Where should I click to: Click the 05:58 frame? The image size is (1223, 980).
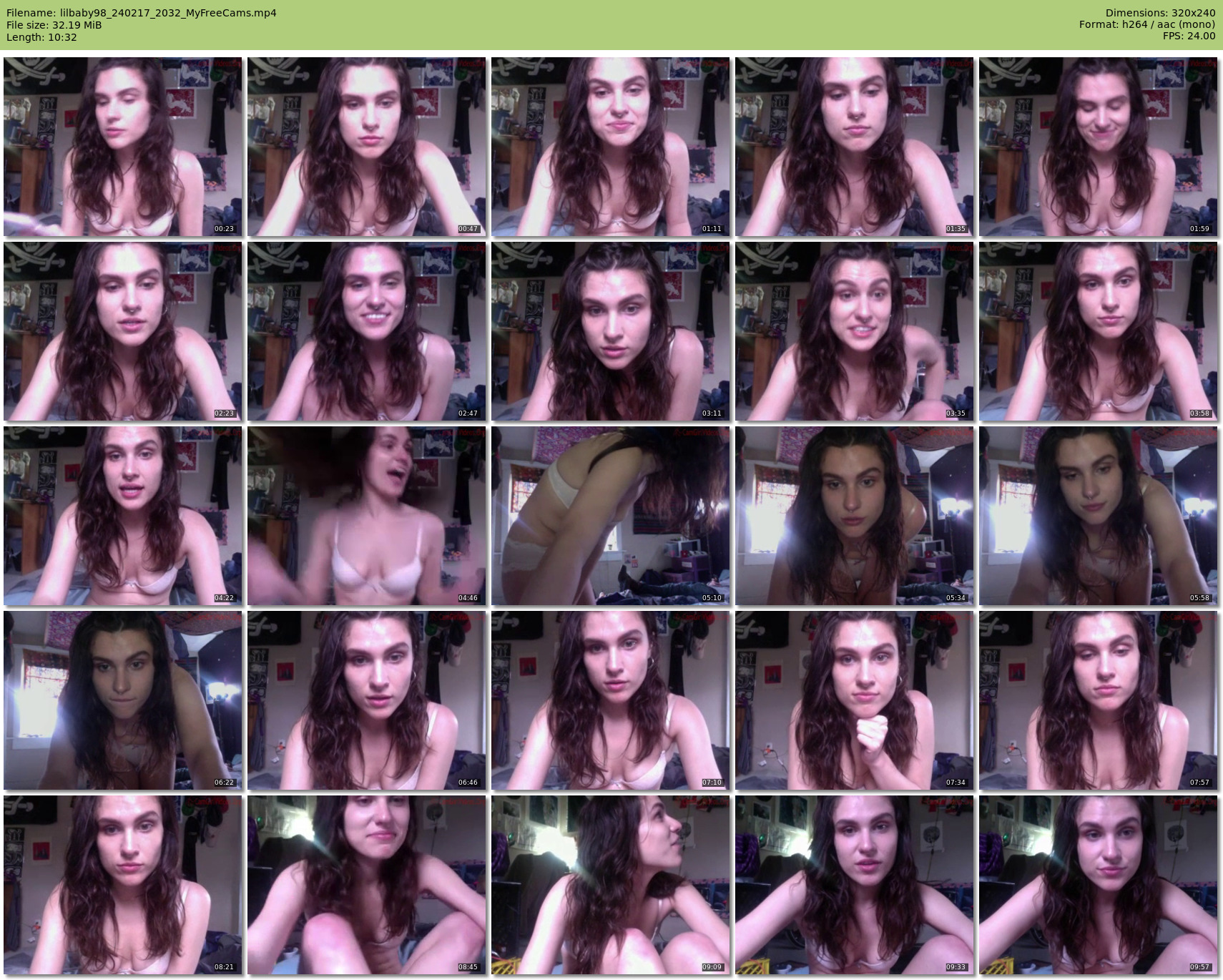point(1098,516)
